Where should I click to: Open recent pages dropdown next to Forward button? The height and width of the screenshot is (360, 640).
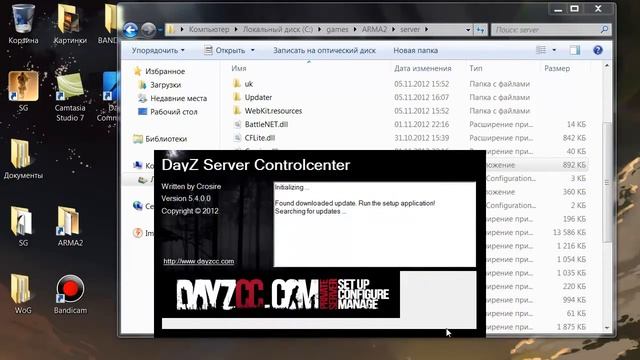[160, 29]
